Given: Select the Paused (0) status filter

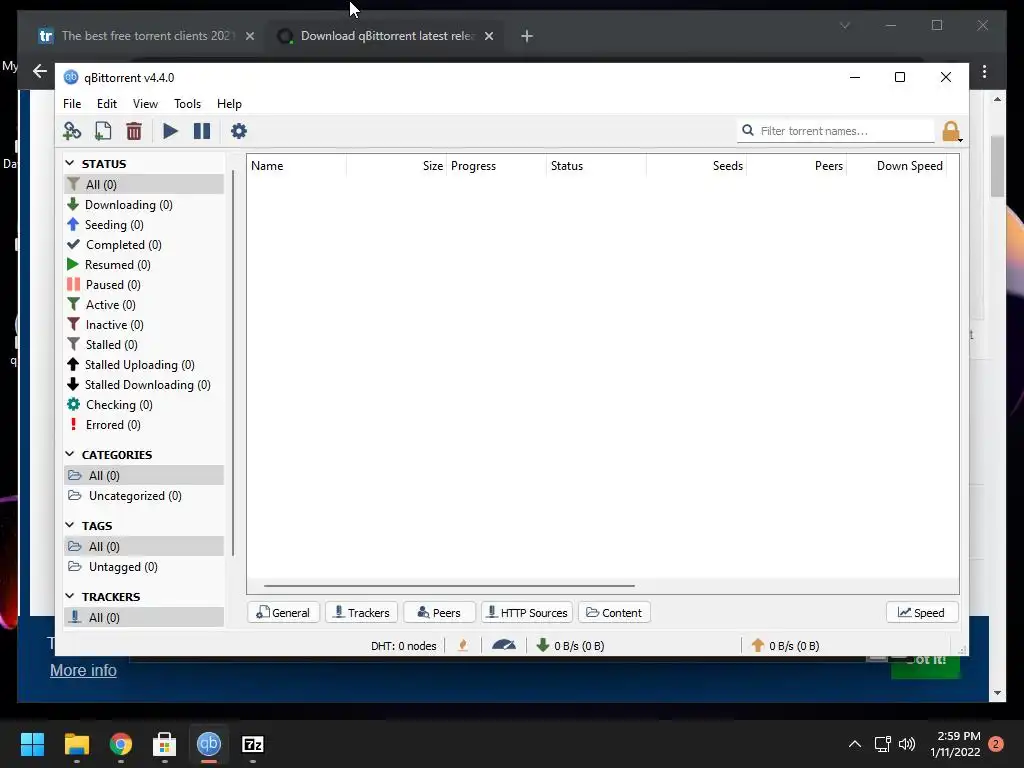Looking at the screenshot, I should (x=144, y=285).
